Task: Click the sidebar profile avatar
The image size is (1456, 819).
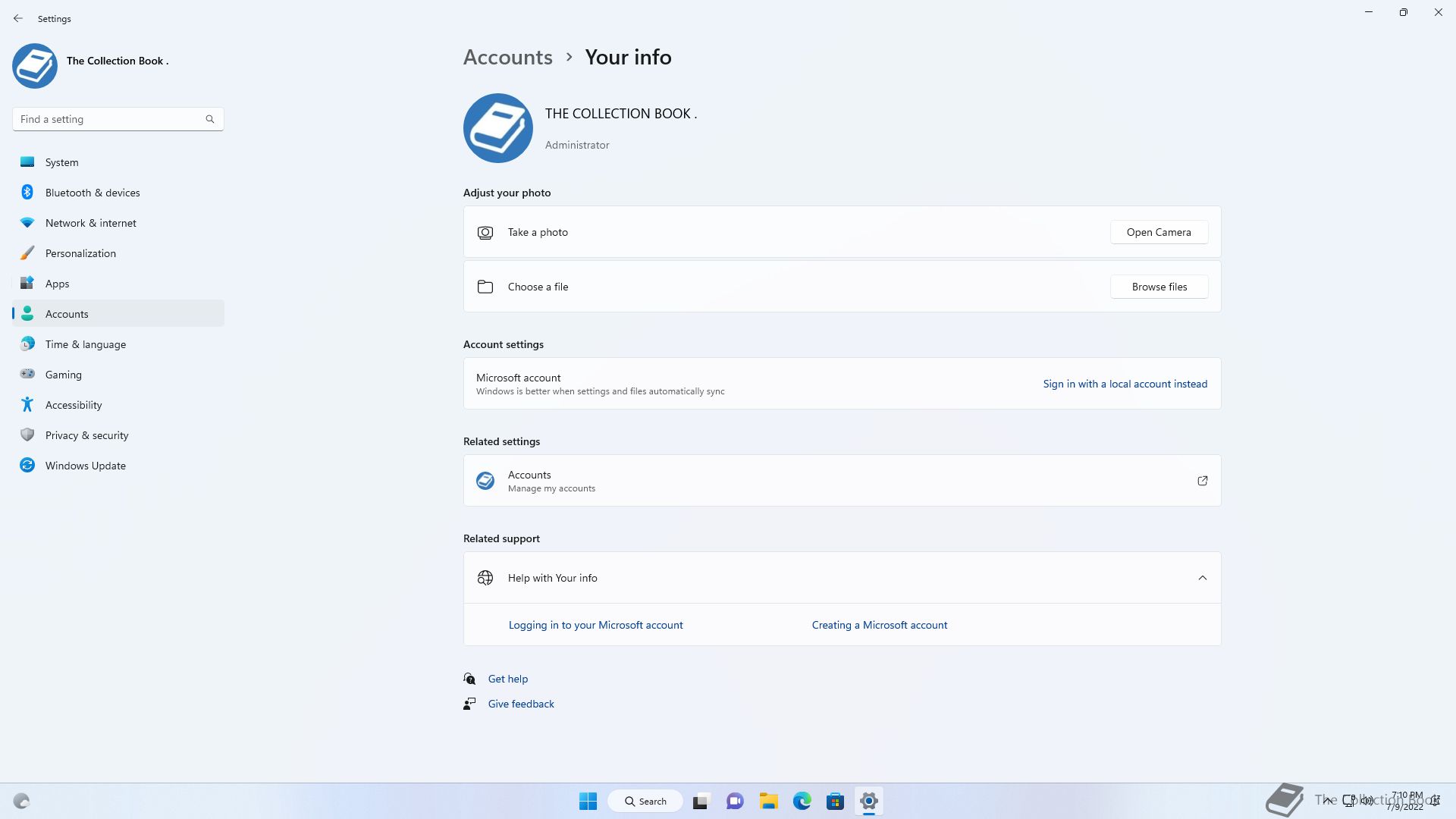Action: coord(35,66)
